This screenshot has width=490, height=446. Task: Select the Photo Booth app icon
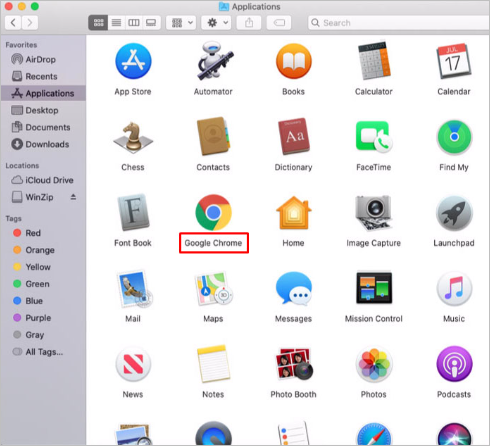[294, 364]
